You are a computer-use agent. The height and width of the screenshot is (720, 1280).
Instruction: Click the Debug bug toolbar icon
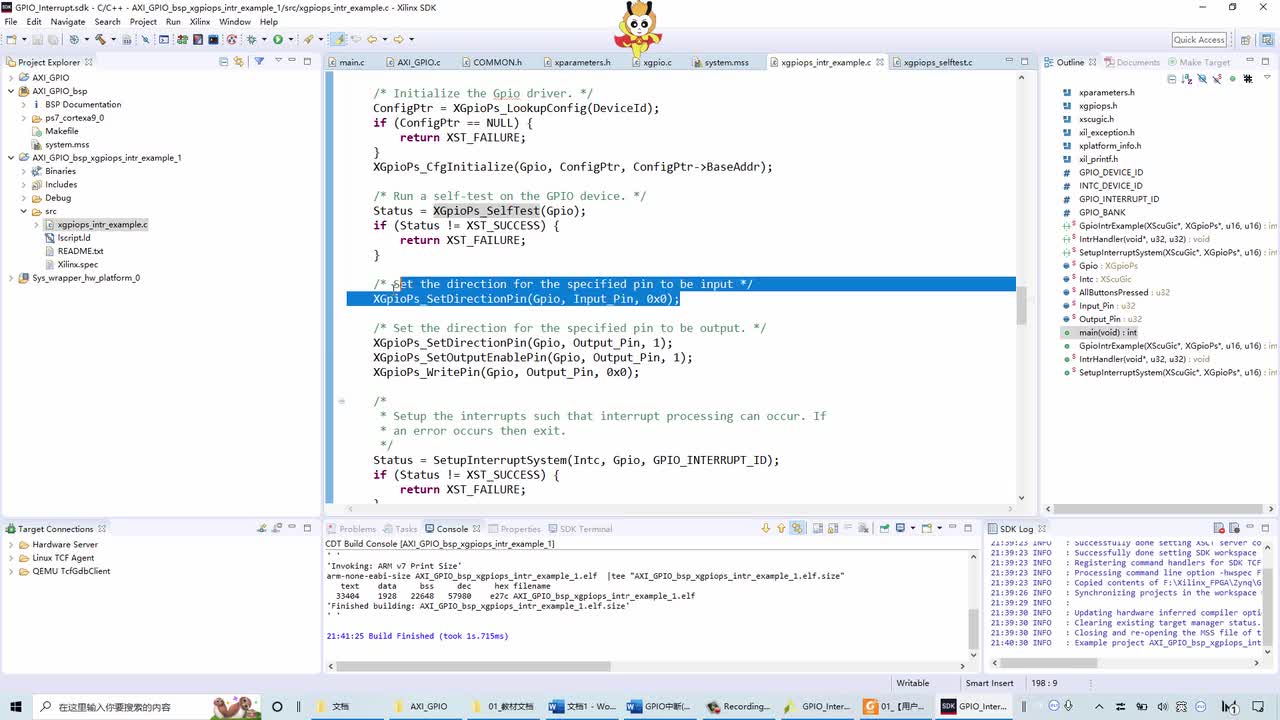click(251, 39)
